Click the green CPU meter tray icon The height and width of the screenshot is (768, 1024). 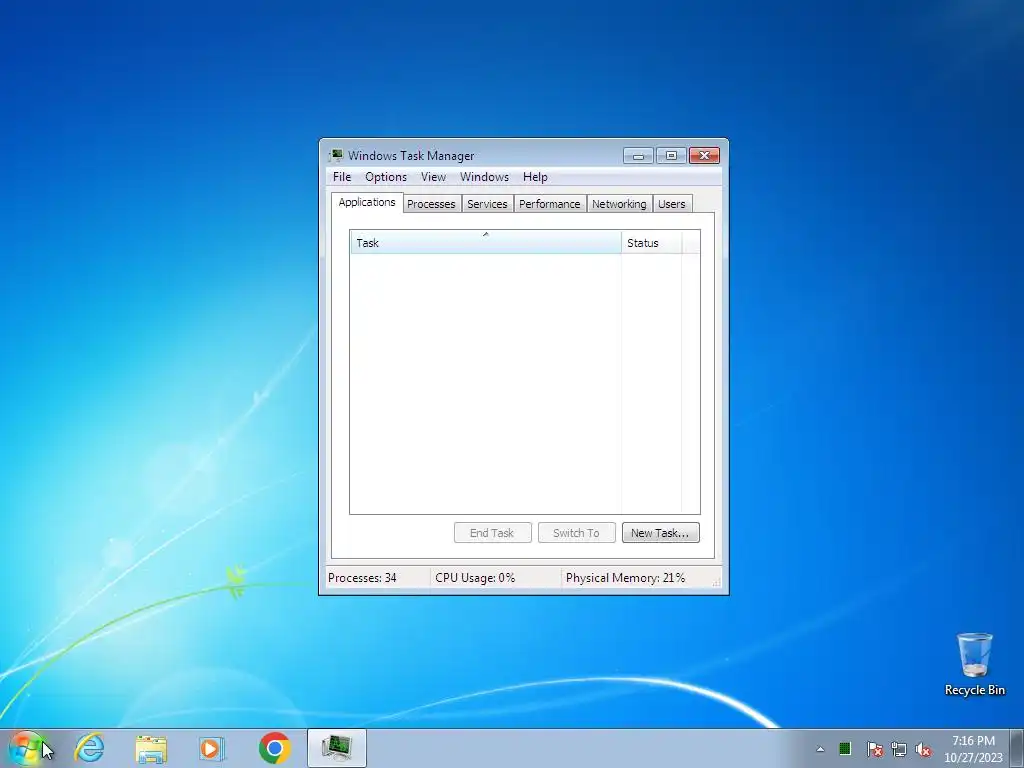pos(845,748)
